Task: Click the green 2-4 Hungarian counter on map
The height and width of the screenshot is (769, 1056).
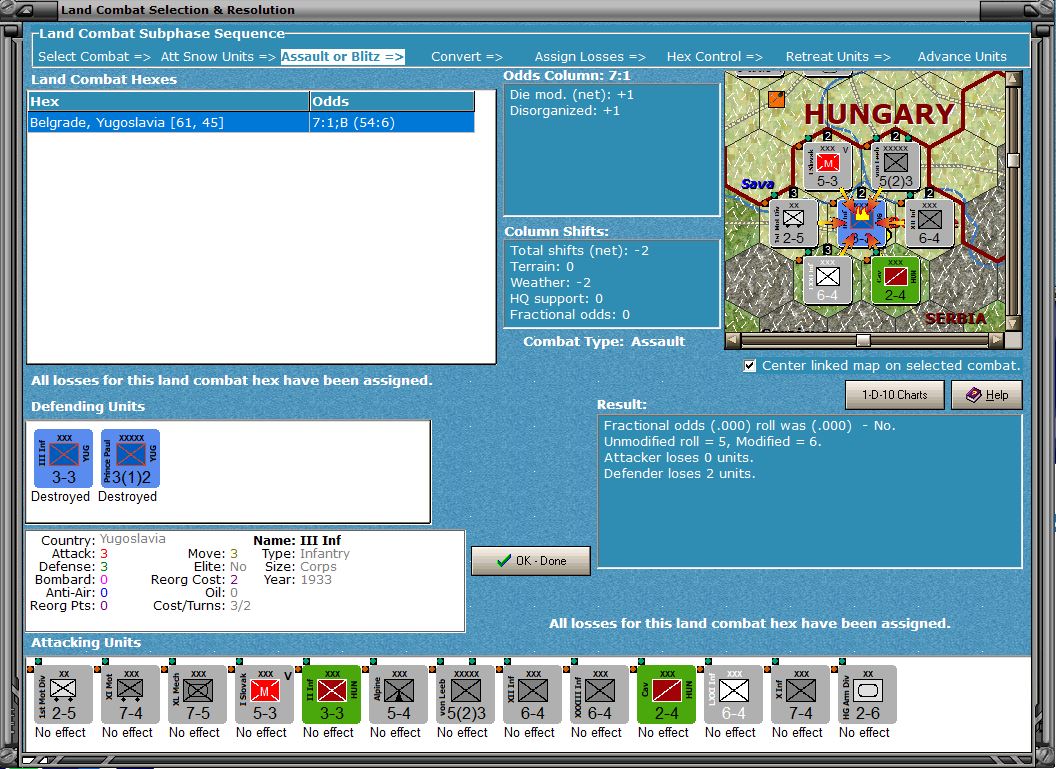Action: [895, 280]
